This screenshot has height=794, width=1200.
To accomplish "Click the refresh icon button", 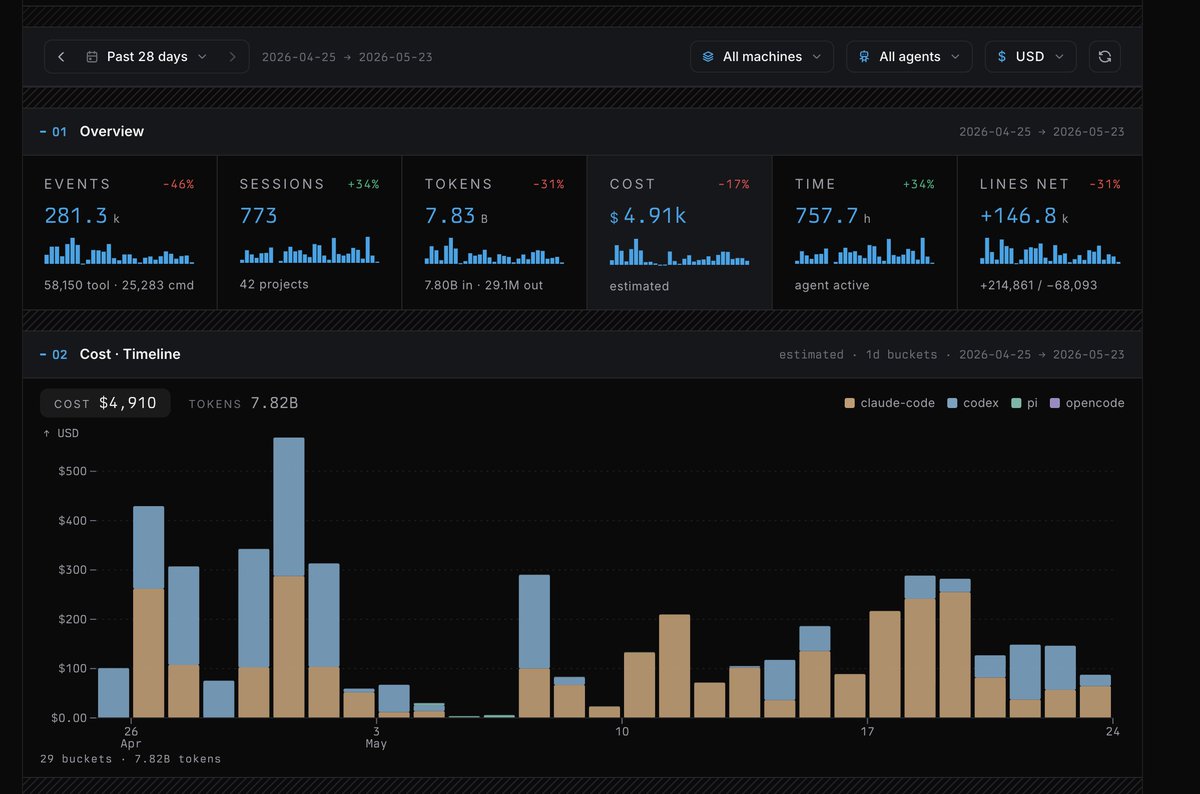I will (x=1104, y=57).
